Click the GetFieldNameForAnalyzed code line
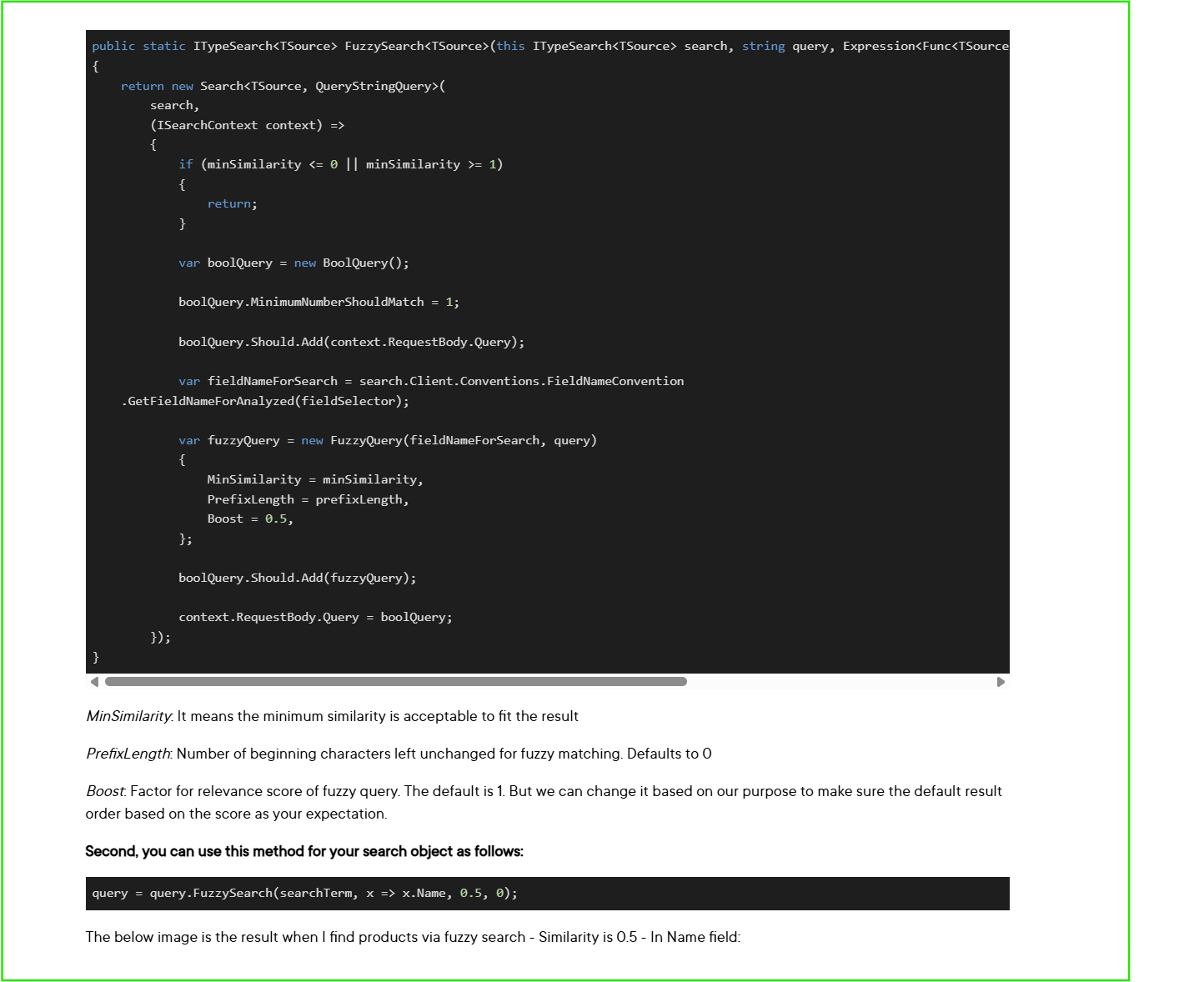Image resolution: width=1204 pixels, height=982 pixels. coord(265,401)
